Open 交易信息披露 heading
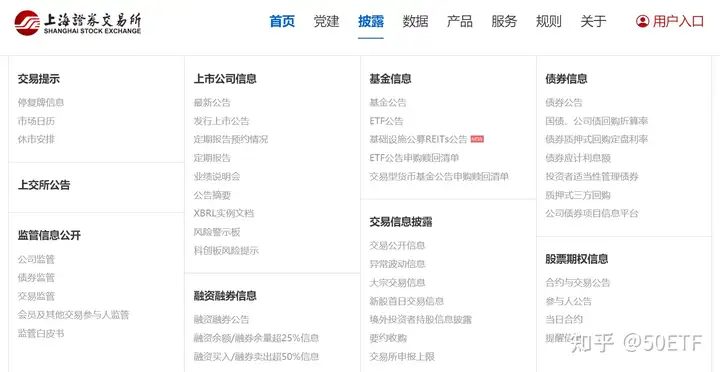Image resolution: width=720 pixels, height=372 pixels. pyautogui.click(x=401, y=222)
